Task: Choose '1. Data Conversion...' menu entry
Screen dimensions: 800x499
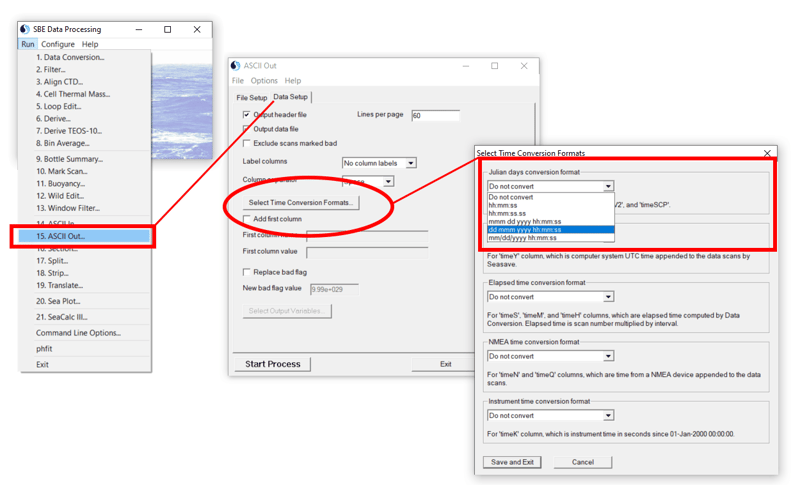Action: 70,57
